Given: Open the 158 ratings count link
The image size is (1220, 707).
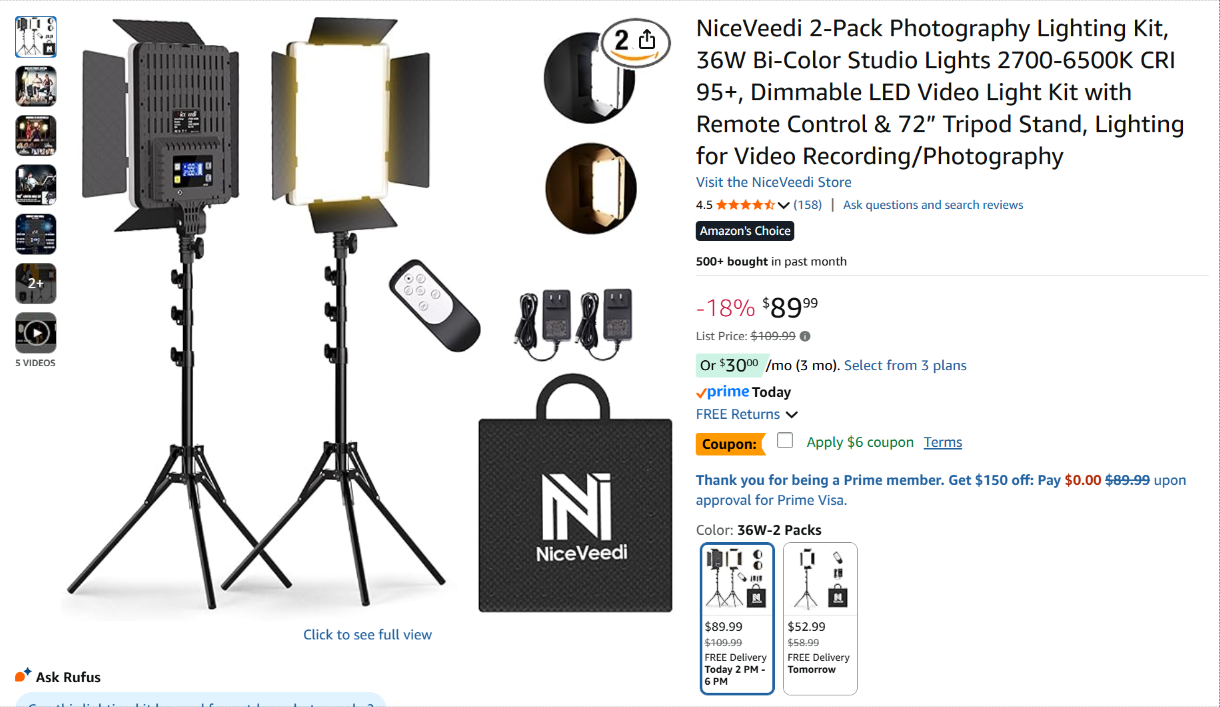Looking at the screenshot, I should 808,205.
